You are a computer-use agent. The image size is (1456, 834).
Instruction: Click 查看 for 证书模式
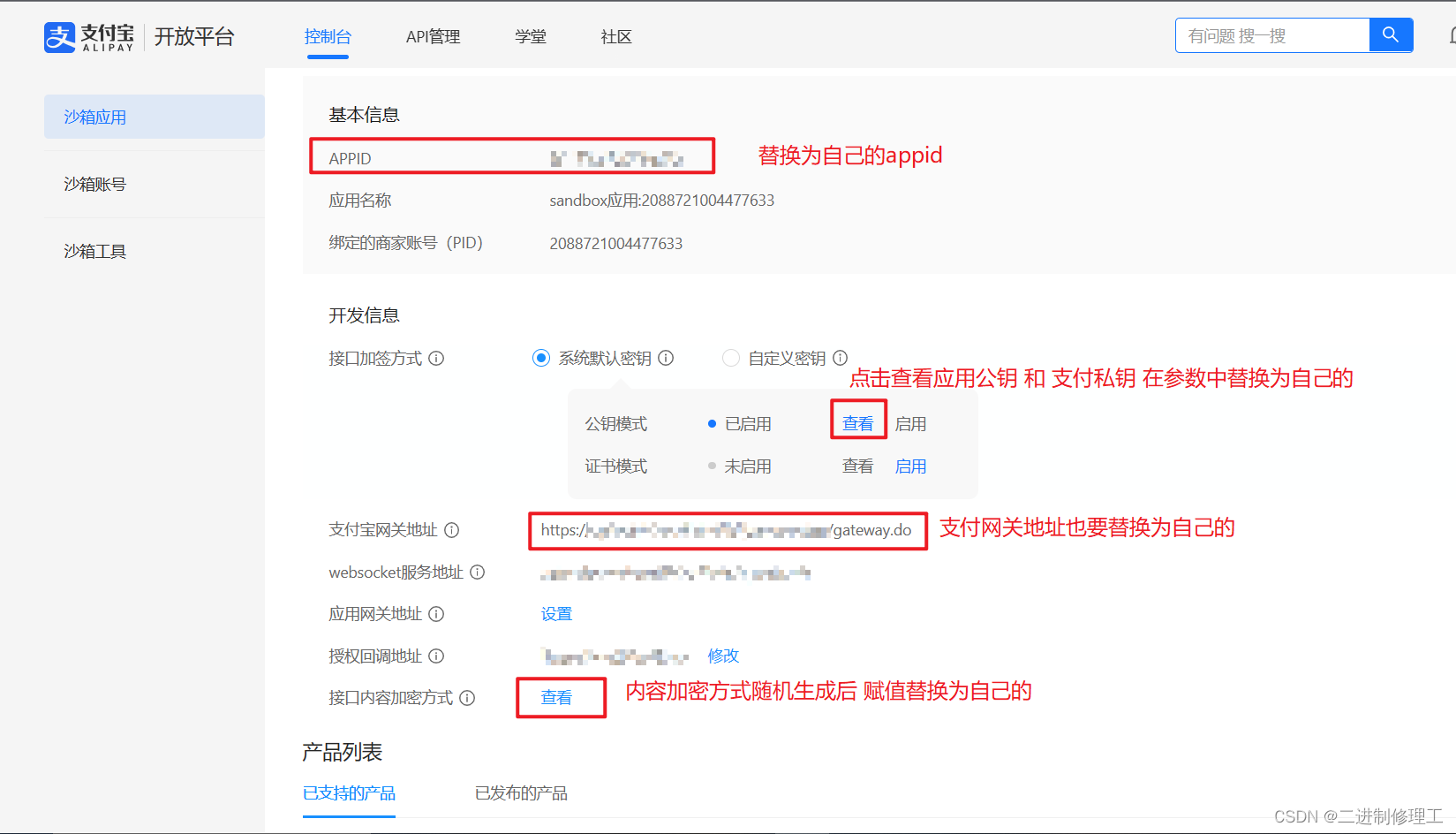858,466
